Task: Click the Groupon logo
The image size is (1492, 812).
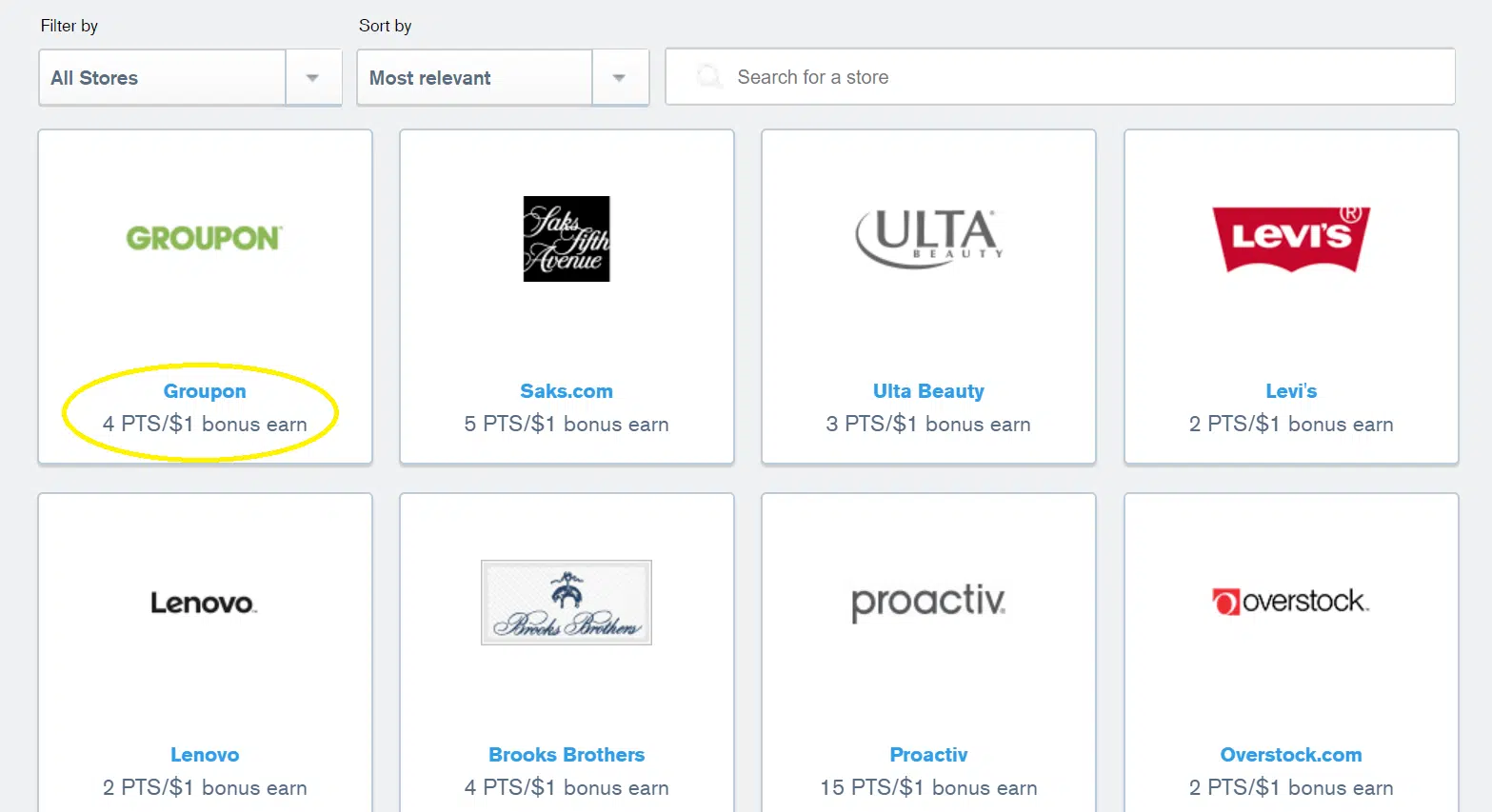Action: [204, 238]
